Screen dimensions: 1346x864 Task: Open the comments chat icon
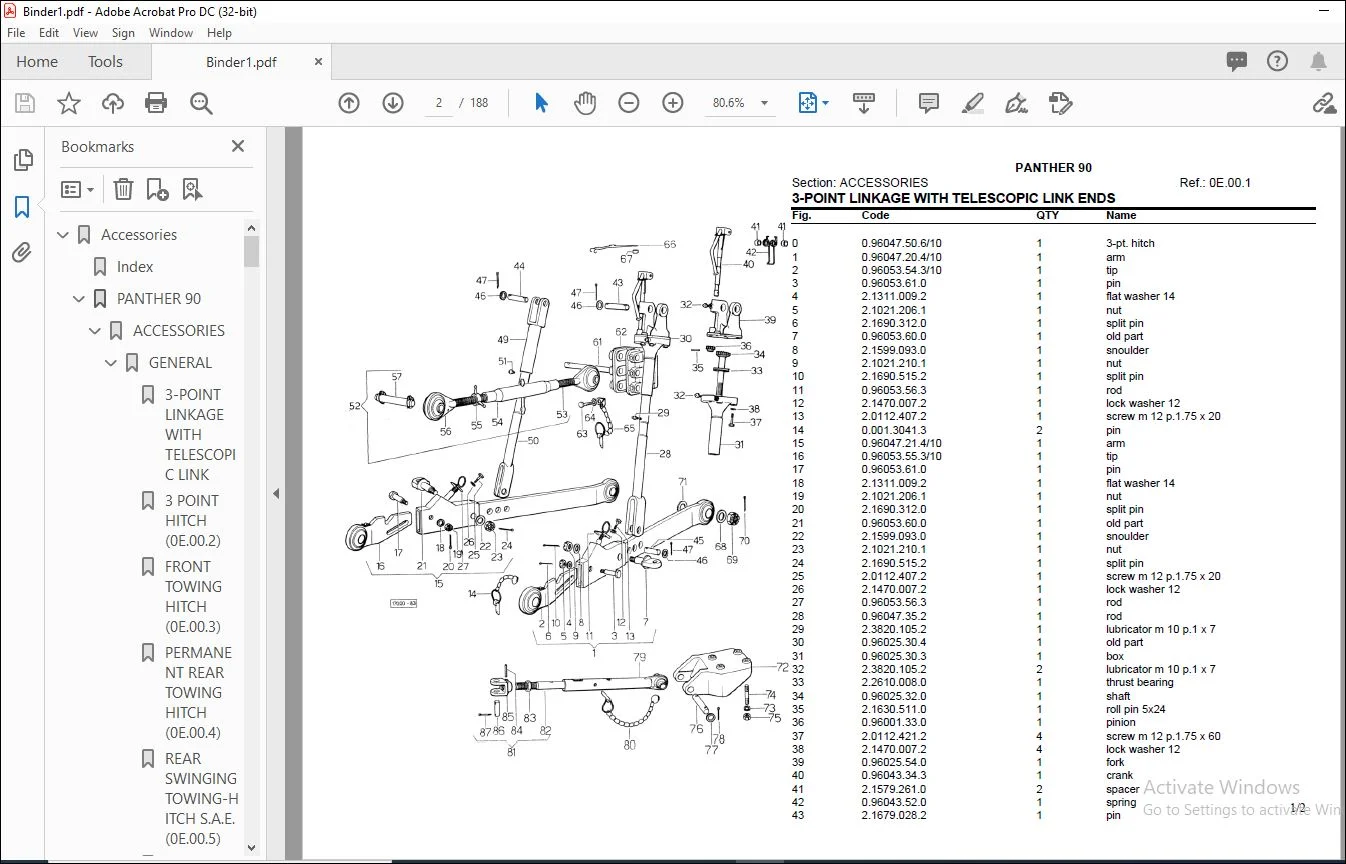click(1237, 62)
